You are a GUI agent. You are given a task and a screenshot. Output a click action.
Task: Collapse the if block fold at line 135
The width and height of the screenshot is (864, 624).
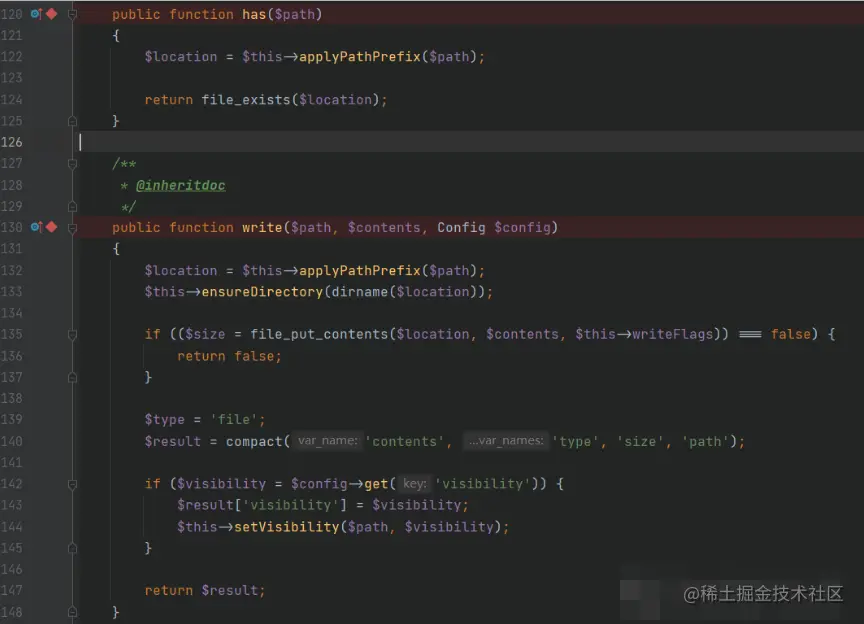coord(72,335)
